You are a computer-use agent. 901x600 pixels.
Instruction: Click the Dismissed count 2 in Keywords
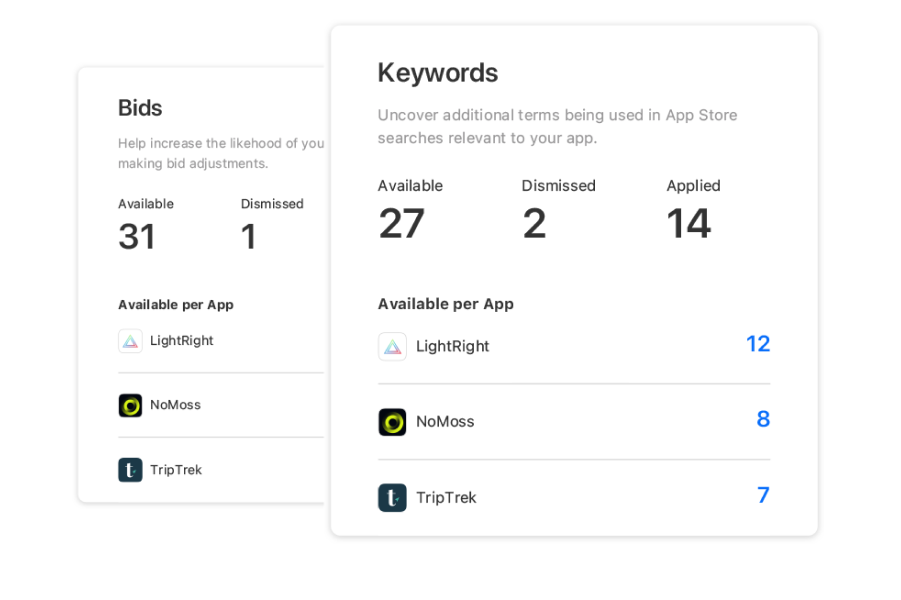coord(534,224)
